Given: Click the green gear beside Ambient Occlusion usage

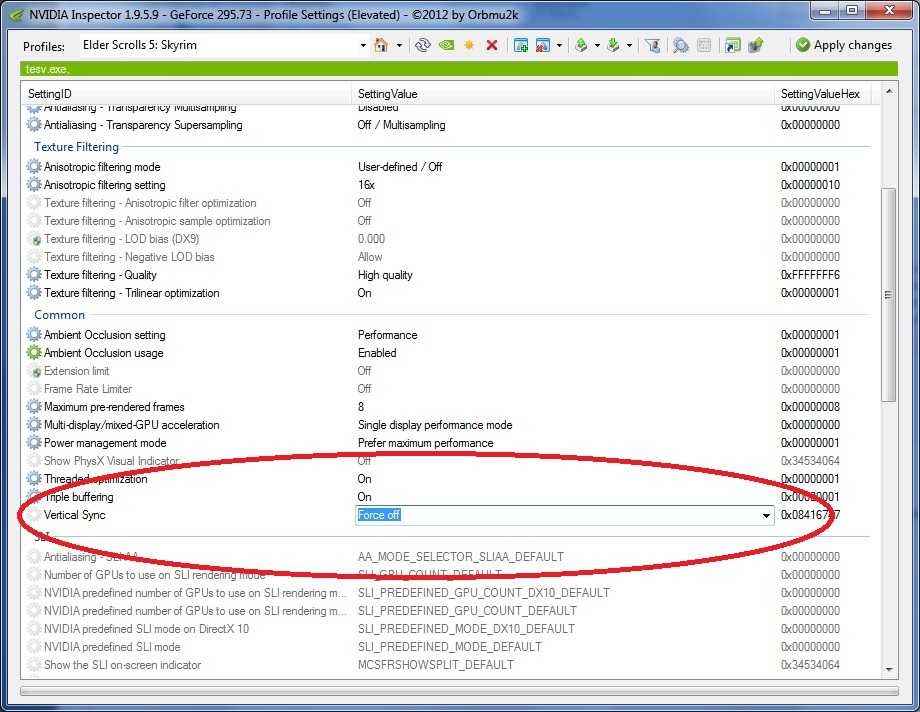Looking at the screenshot, I should pos(34,353).
